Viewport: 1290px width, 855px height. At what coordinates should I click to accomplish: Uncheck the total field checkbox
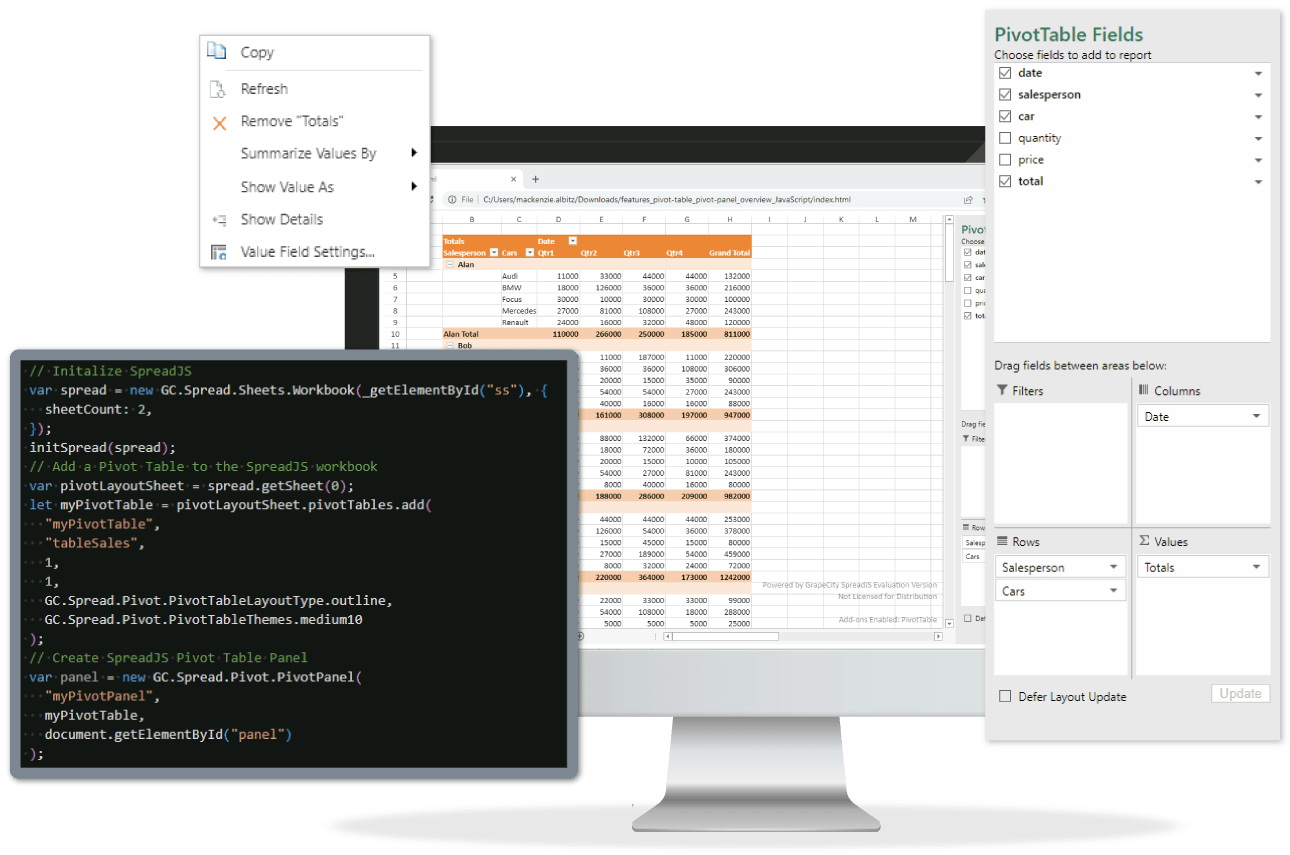[x=1005, y=181]
